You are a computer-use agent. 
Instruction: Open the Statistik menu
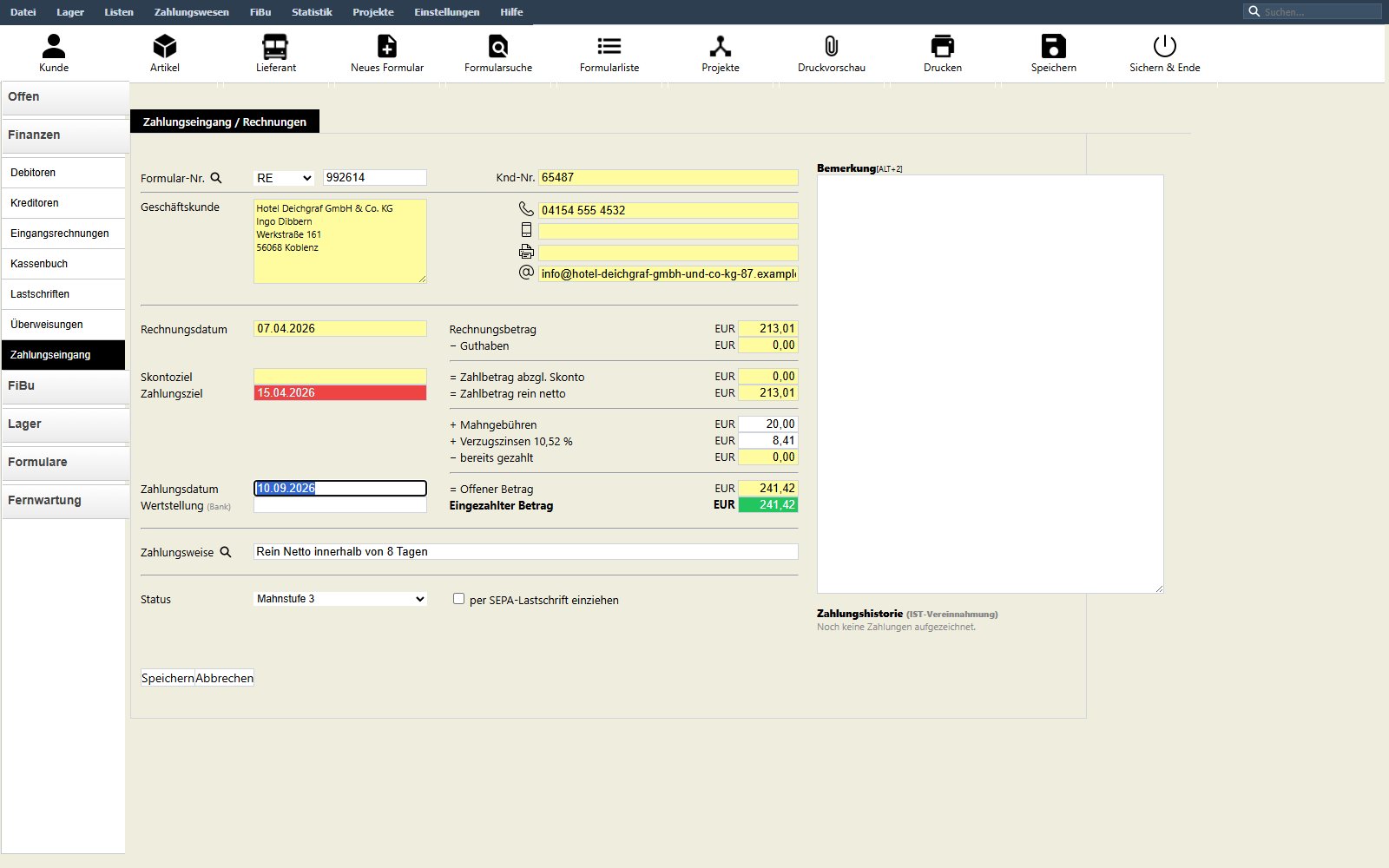312,12
